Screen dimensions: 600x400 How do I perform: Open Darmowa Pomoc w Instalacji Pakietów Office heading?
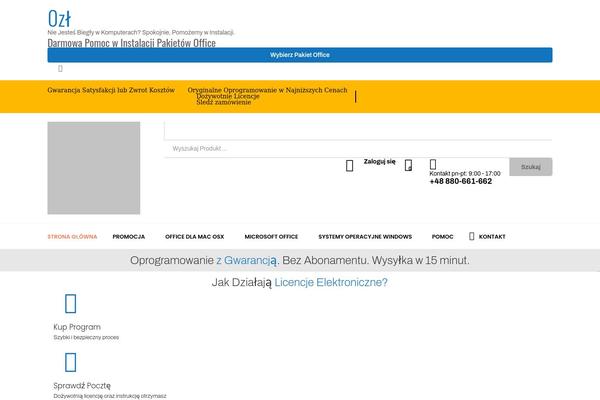click(132, 43)
